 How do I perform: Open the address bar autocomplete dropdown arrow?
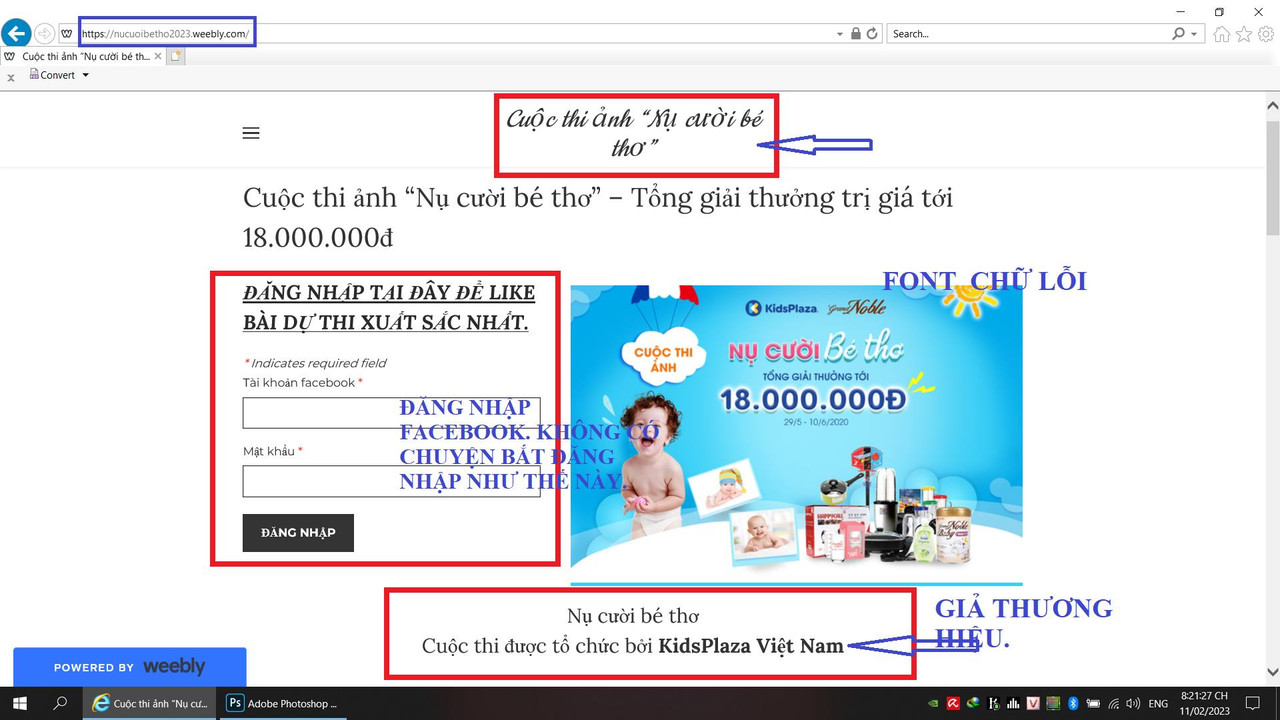(840, 34)
